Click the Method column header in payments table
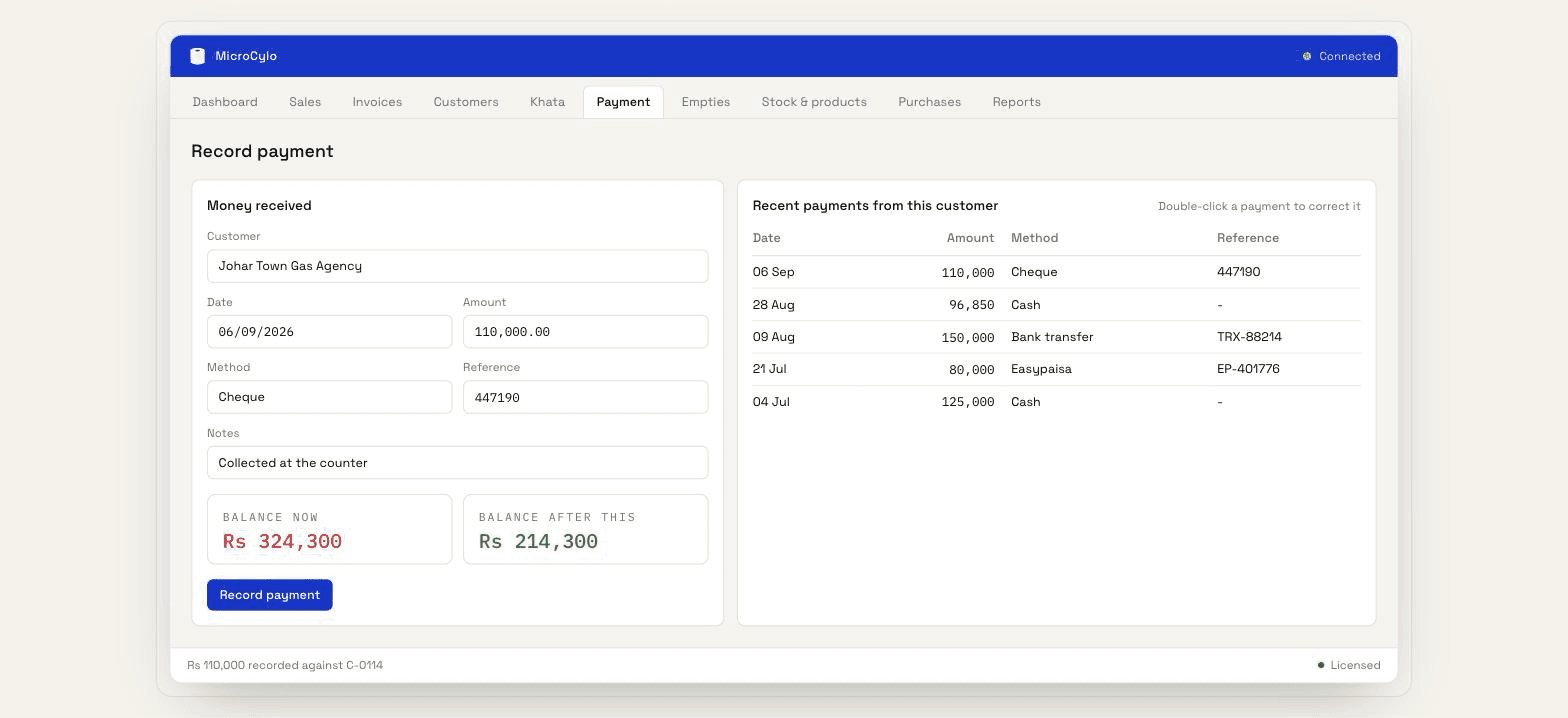This screenshot has width=1568, height=718. point(1034,238)
